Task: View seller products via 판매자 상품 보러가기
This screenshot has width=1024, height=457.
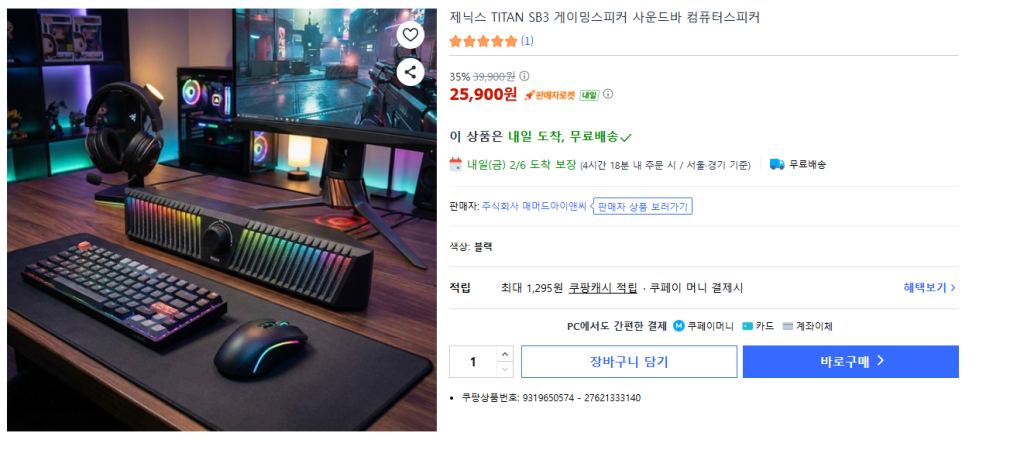Action: (643, 207)
